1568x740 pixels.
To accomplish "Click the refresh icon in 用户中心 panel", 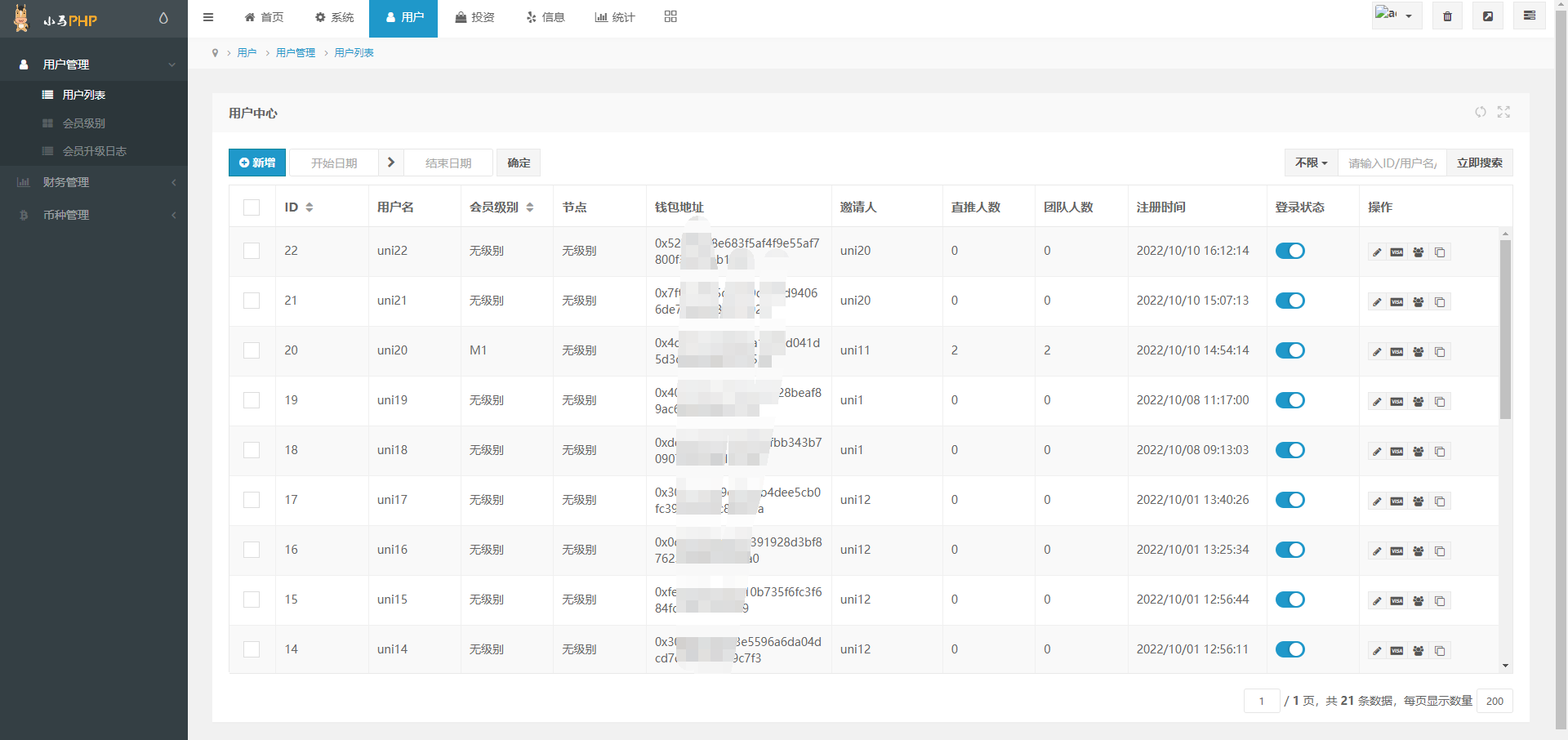I will 1480,113.
